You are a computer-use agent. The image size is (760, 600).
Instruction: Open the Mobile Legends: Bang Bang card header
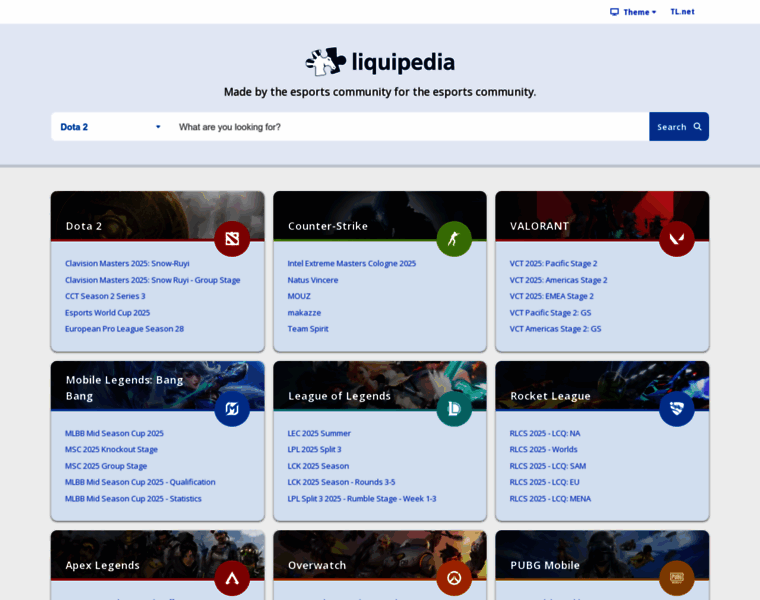(158, 386)
